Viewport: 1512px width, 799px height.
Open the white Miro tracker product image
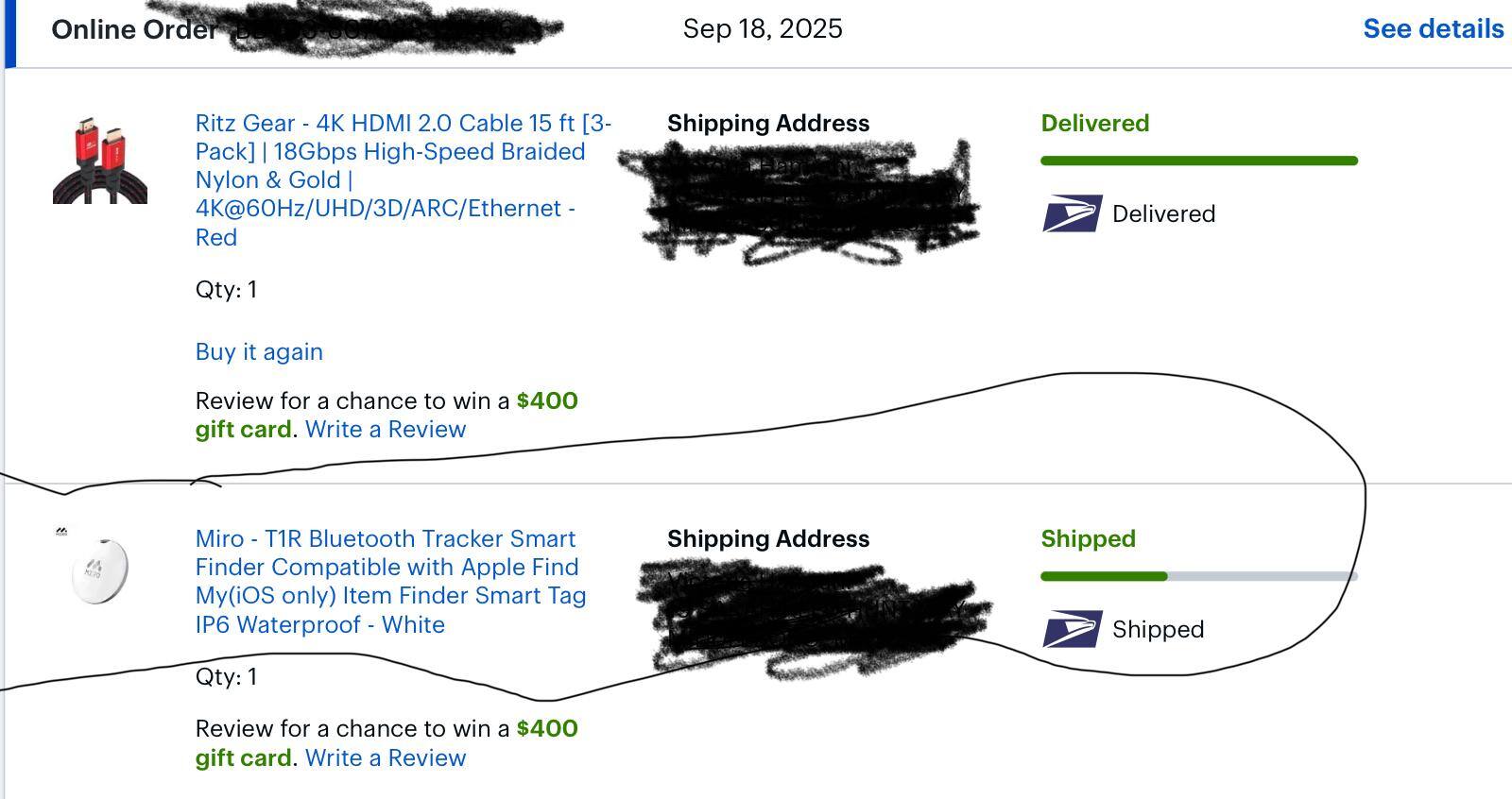tap(100, 570)
